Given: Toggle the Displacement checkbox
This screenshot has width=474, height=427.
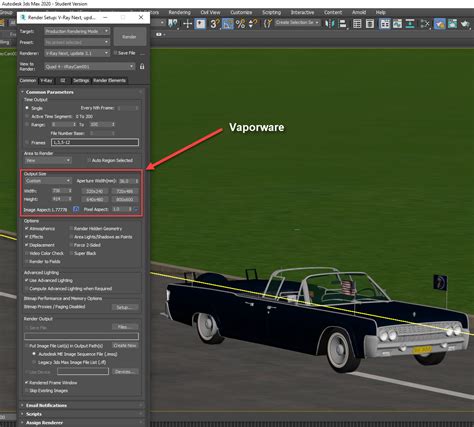Looking at the screenshot, I should click(27, 245).
